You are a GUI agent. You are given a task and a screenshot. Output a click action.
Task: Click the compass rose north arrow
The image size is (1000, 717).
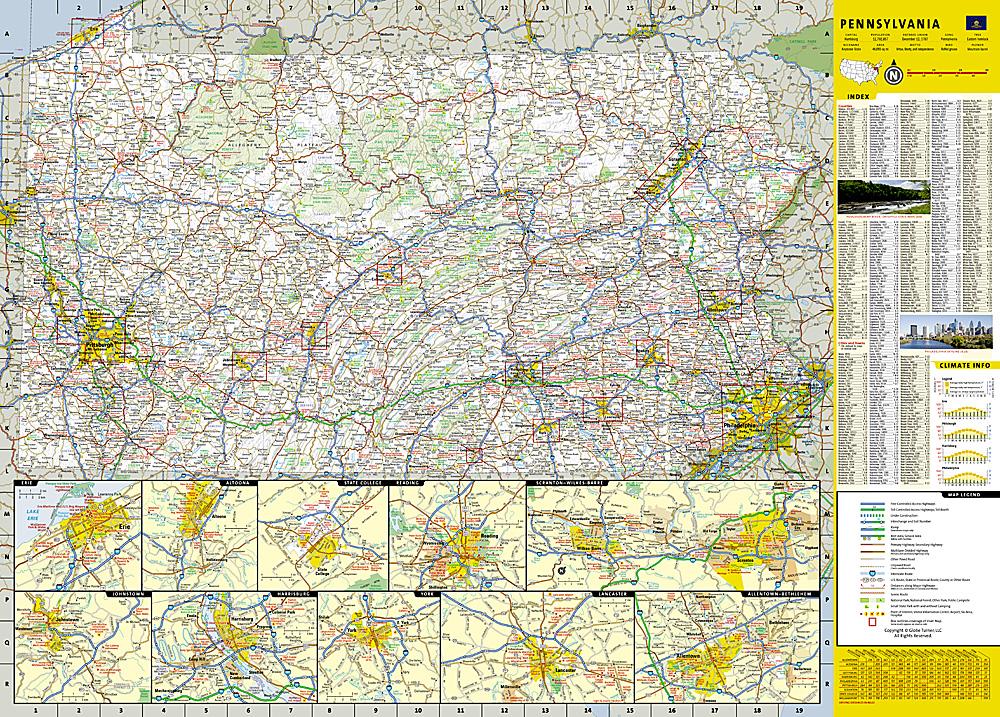pos(894,74)
